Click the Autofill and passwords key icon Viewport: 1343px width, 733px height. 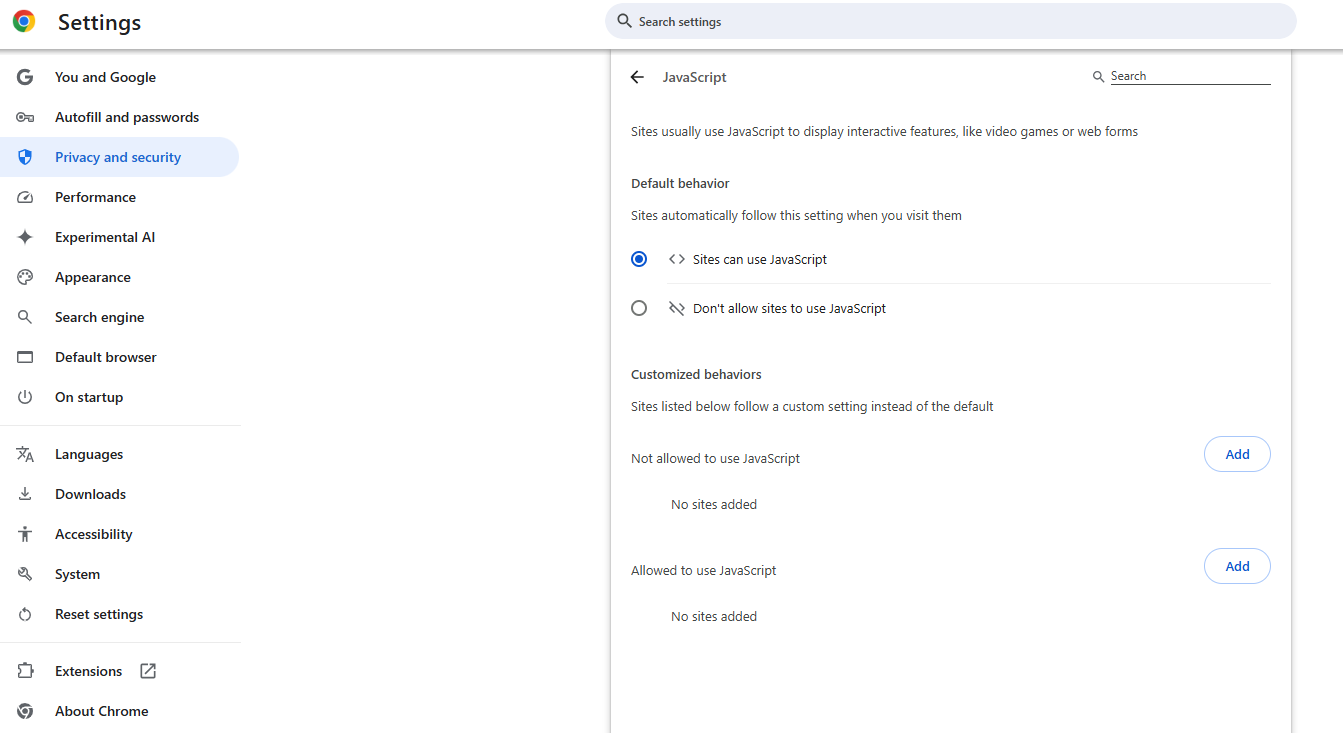coord(25,117)
